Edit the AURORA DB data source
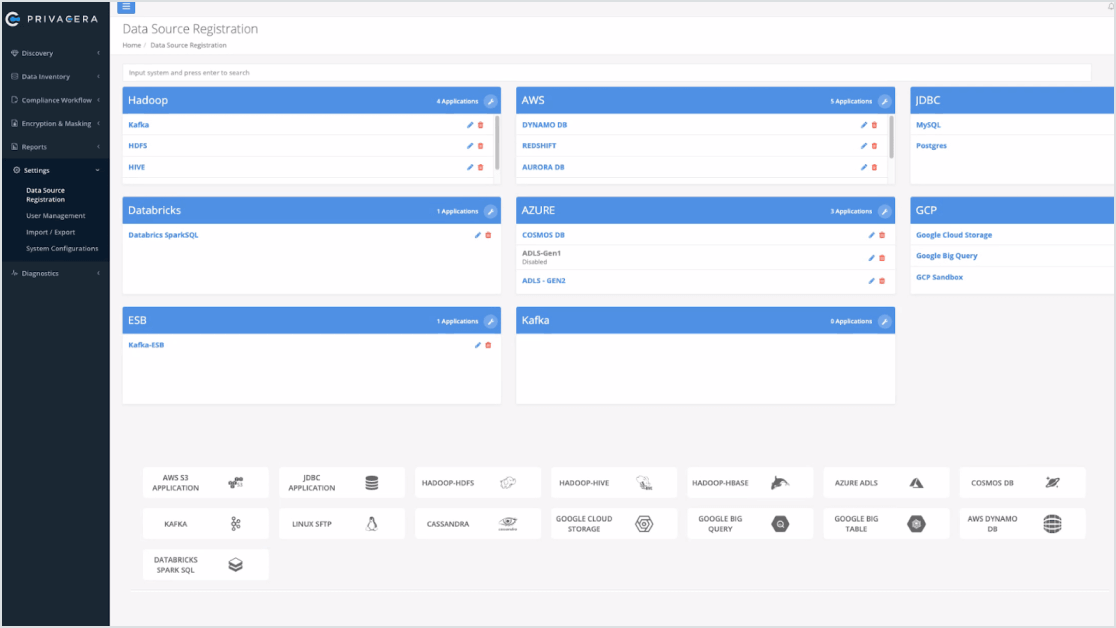Image resolution: width=1116 pixels, height=628 pixels. tap(864, 167)
